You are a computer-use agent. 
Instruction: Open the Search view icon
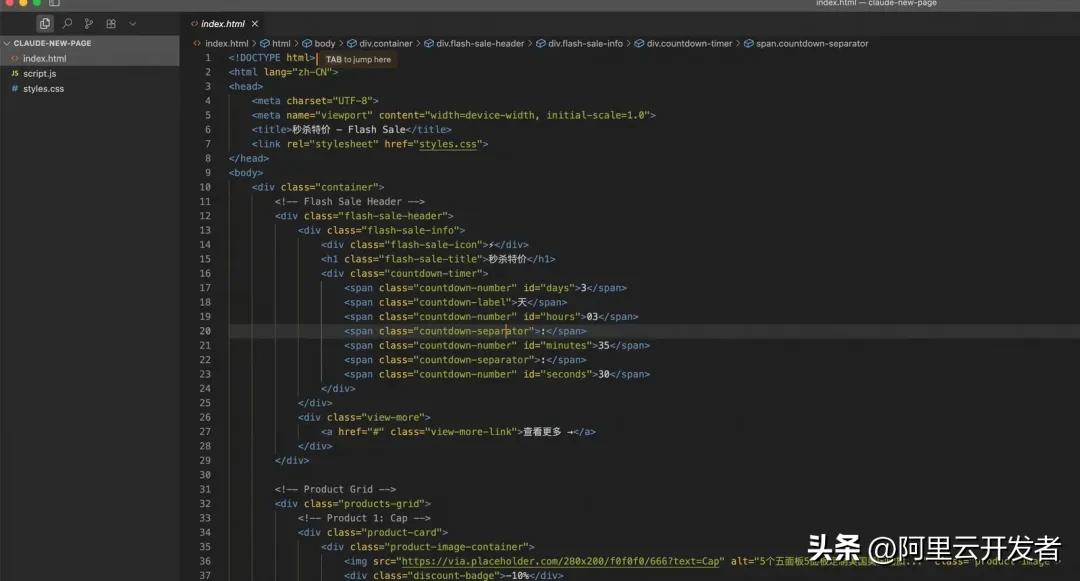click(67, 23)
